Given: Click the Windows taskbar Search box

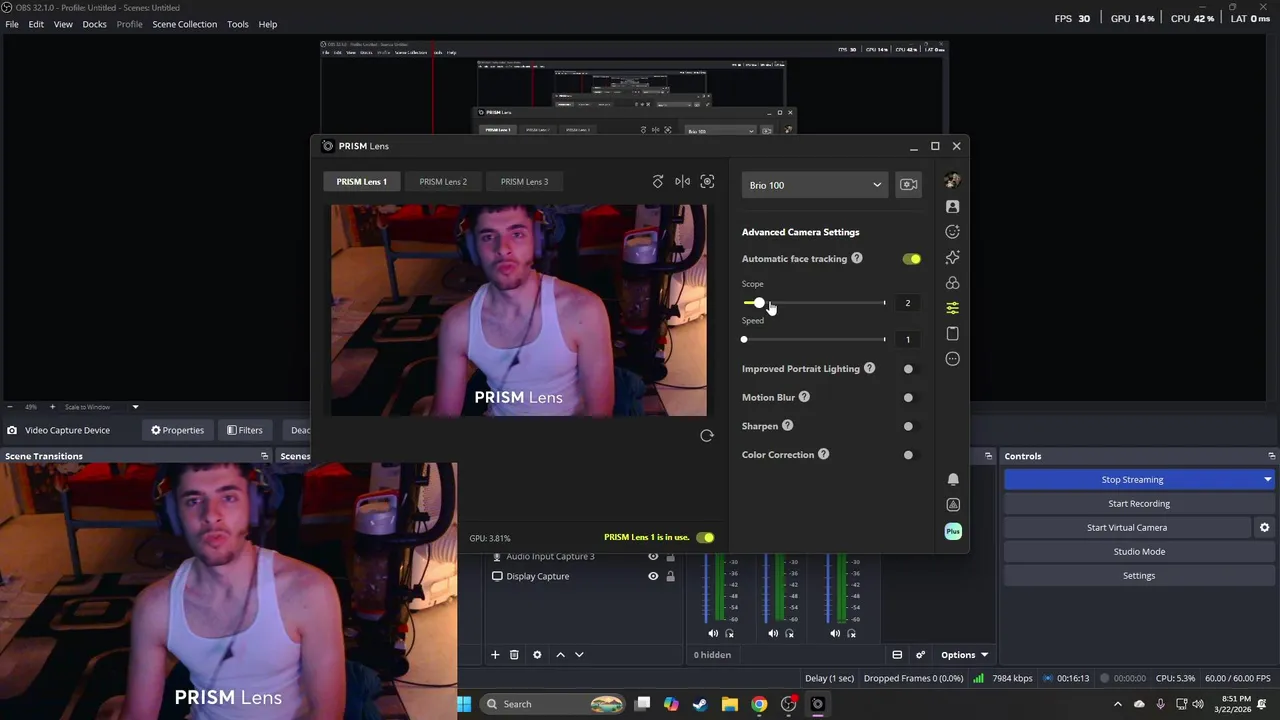Looking at the screenshot, I should click(554, 704).
